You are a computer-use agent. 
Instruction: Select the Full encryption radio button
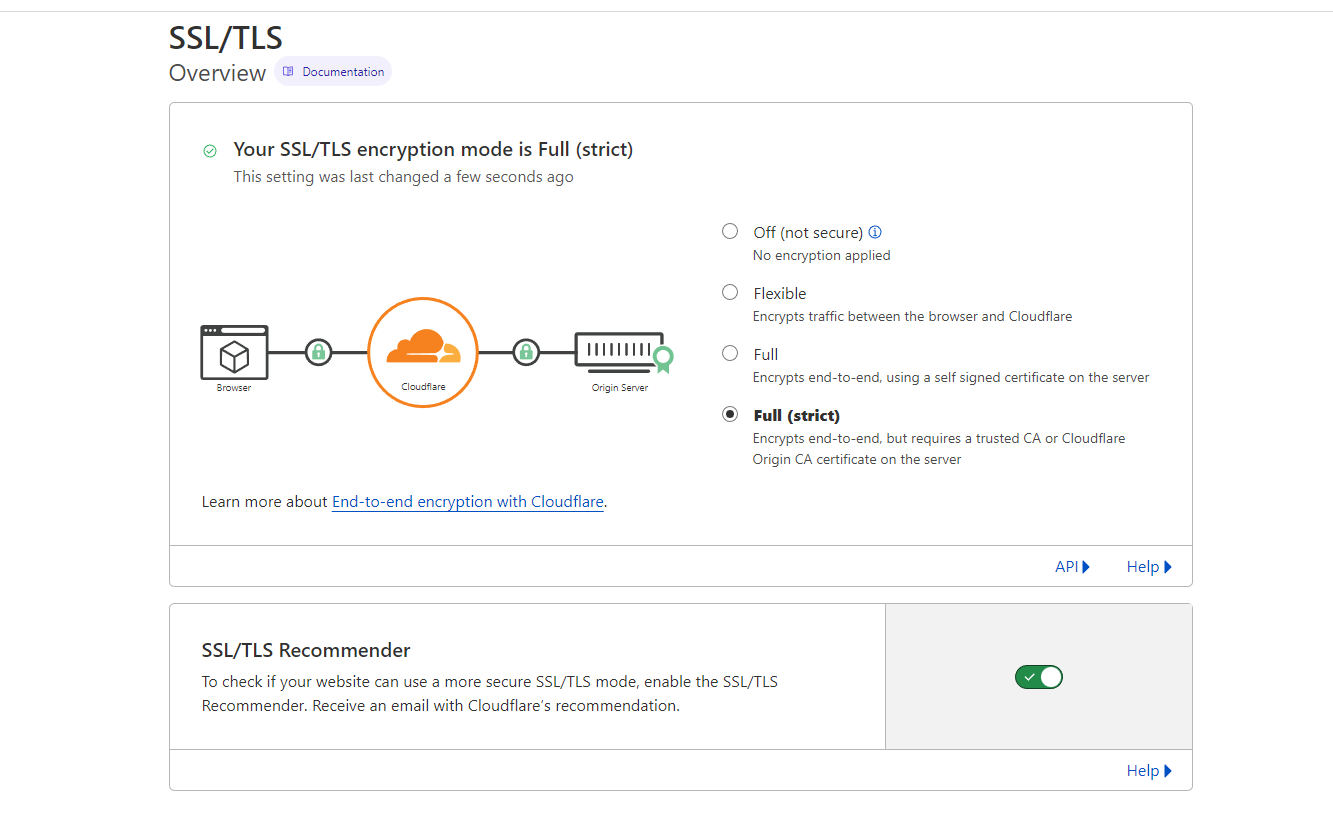point(730,354)
